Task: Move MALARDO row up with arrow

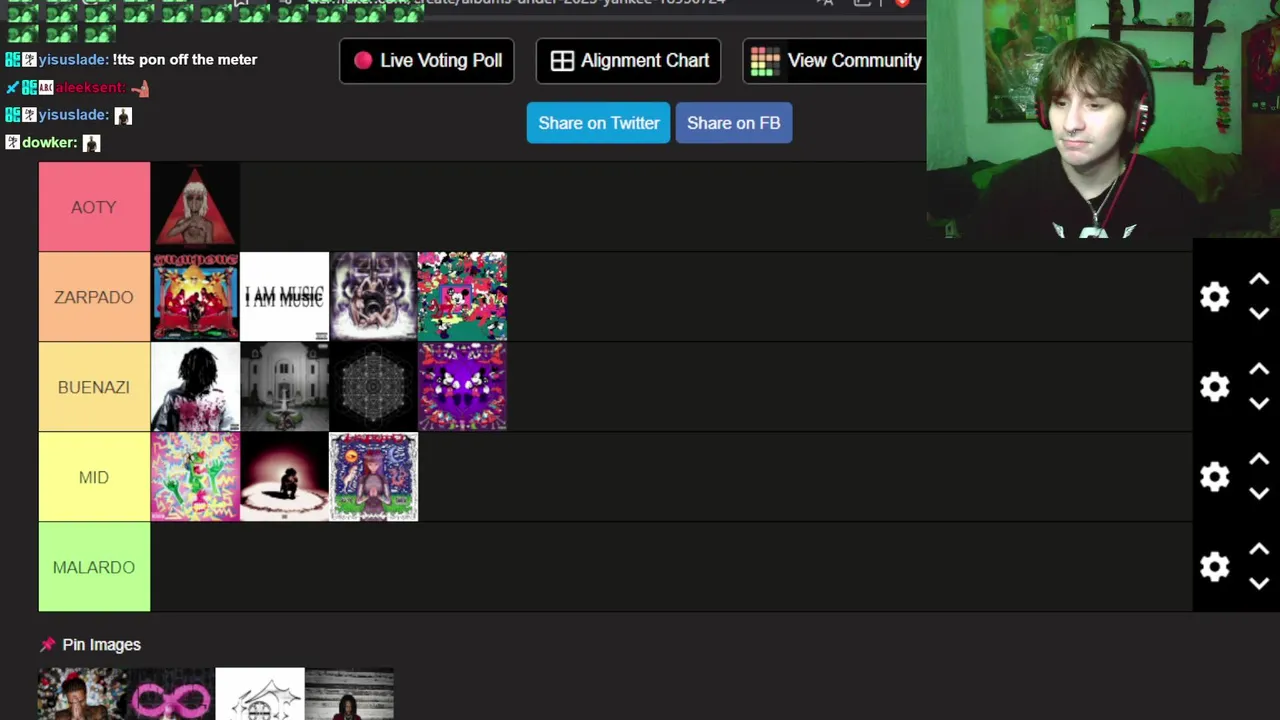Action: coord(1259,550)
